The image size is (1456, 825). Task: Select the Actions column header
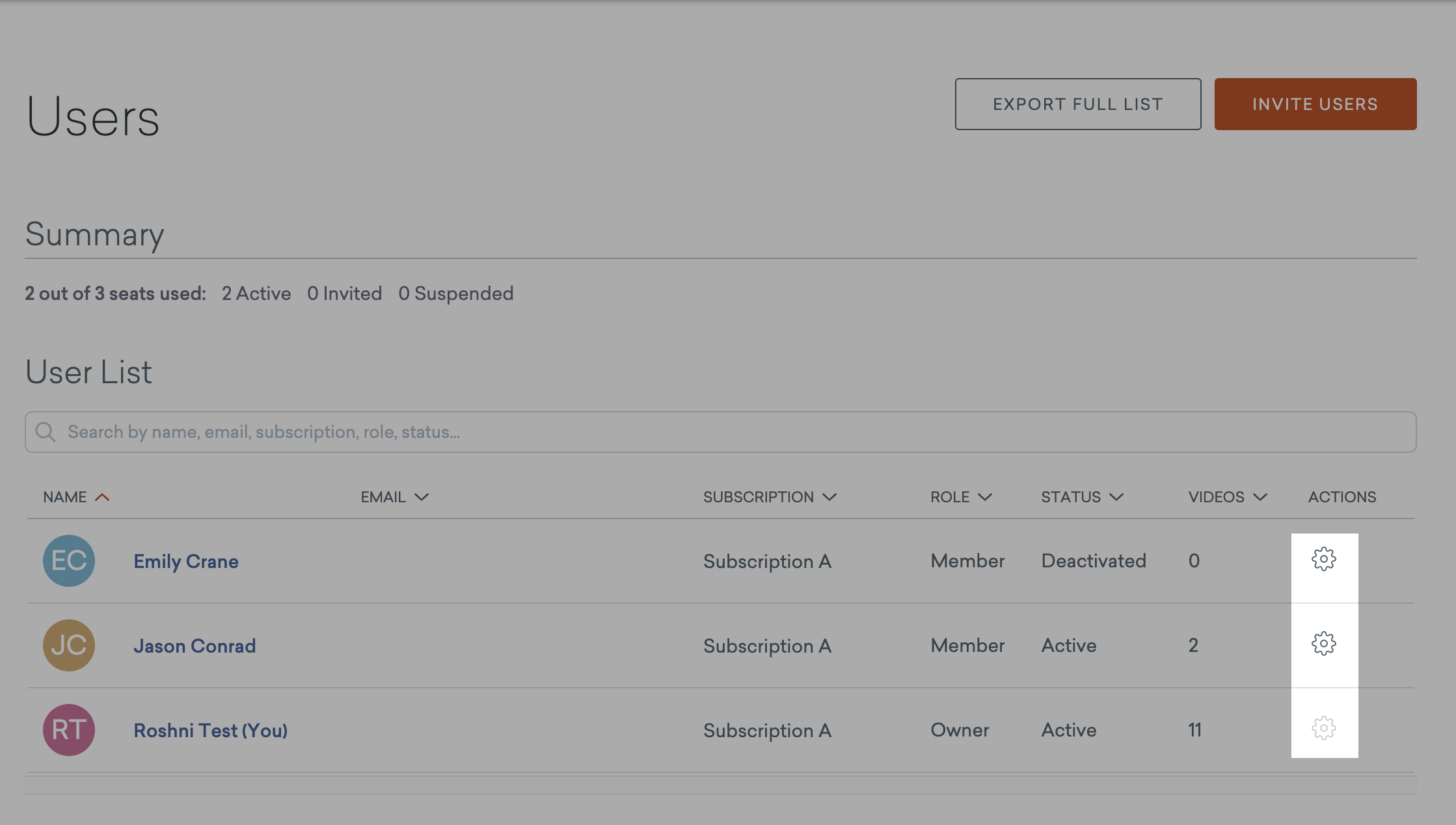[1342, 496]
